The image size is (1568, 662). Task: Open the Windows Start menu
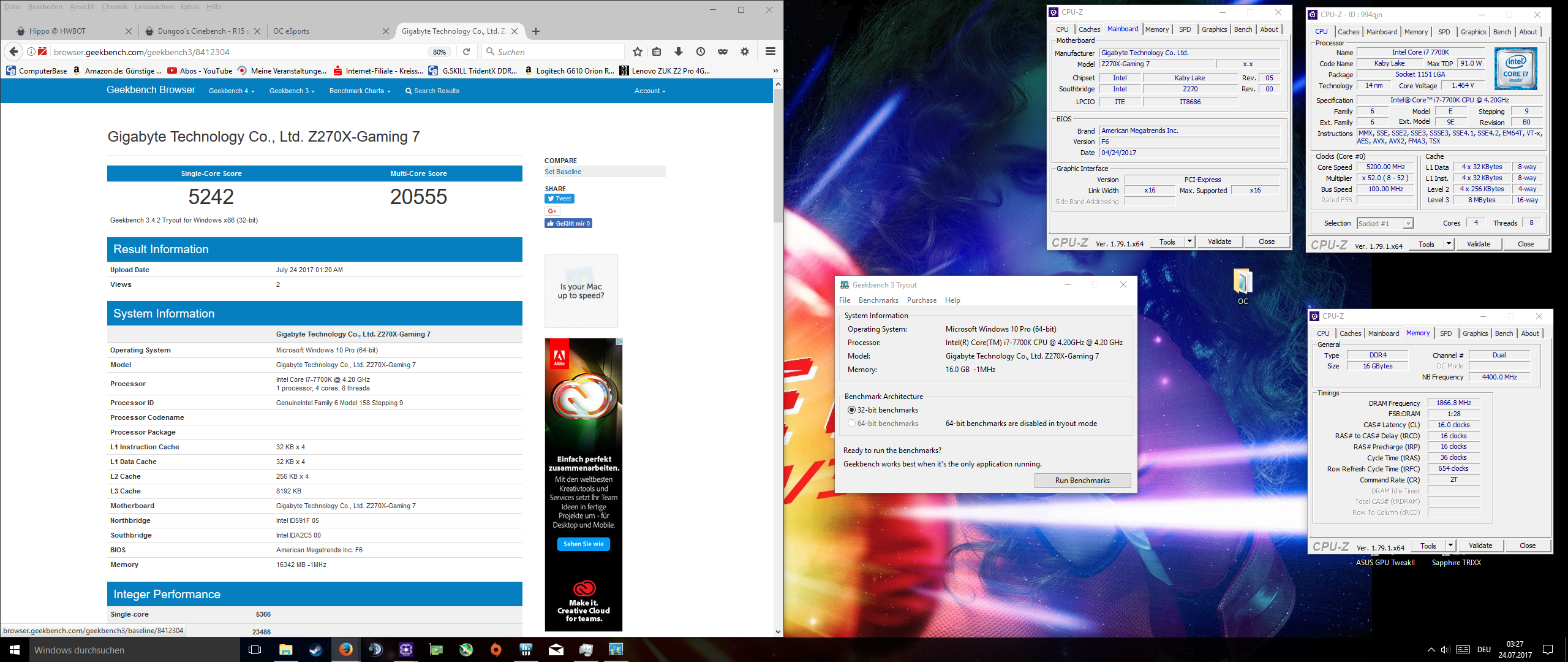click(15, 650)
